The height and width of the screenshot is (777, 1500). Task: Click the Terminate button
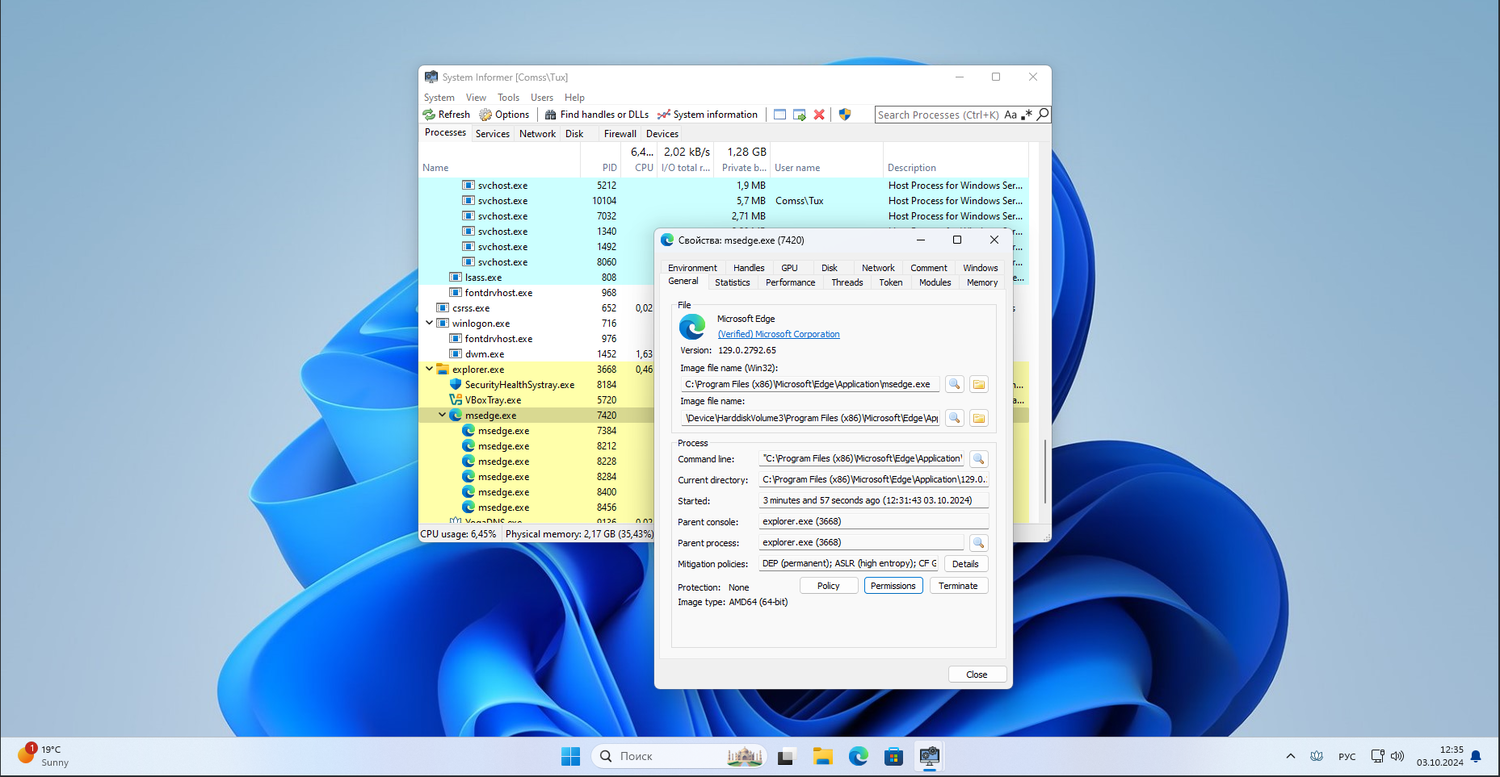point(958,586)
